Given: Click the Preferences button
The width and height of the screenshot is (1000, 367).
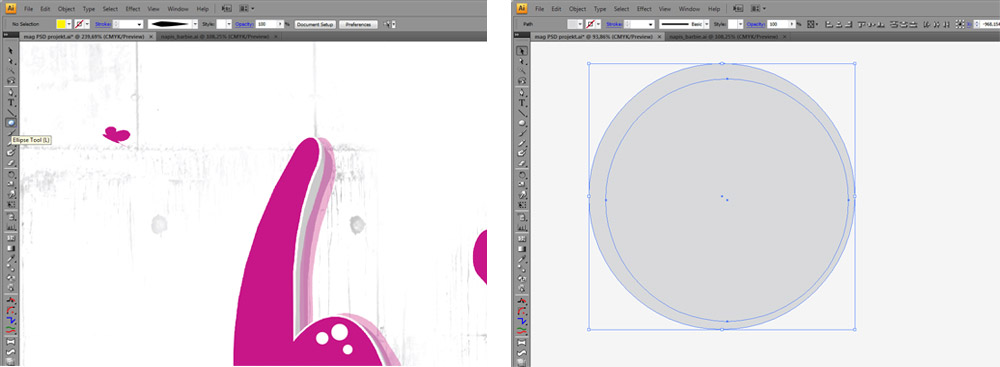Looking at the screenshot, I should 358,24.
